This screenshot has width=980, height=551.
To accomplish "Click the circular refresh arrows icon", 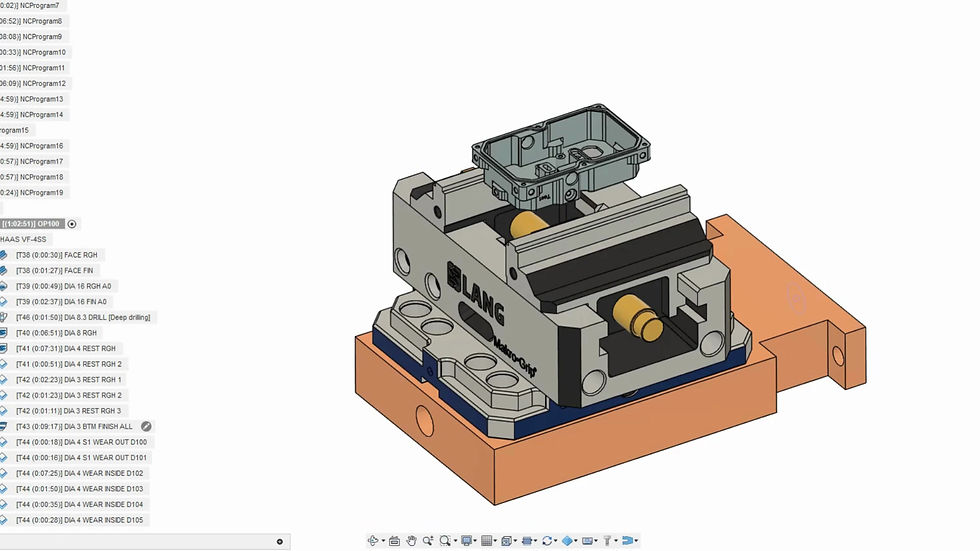I will 547,540.
